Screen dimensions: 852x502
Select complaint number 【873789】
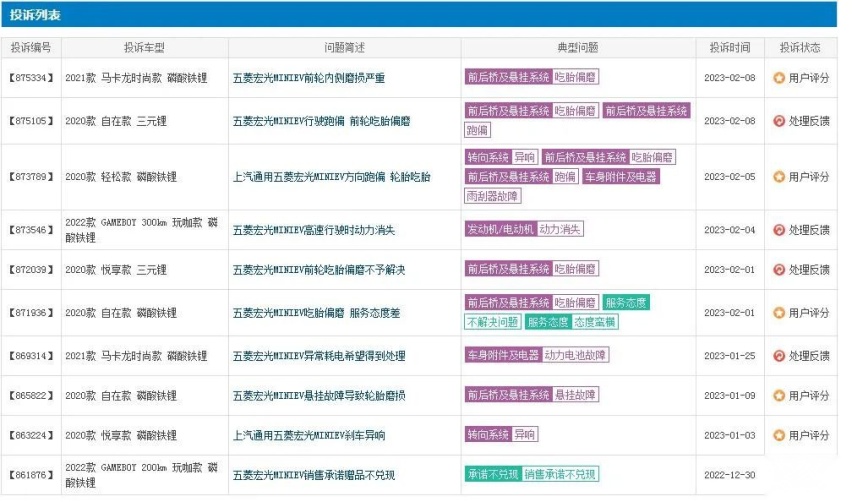31,177
